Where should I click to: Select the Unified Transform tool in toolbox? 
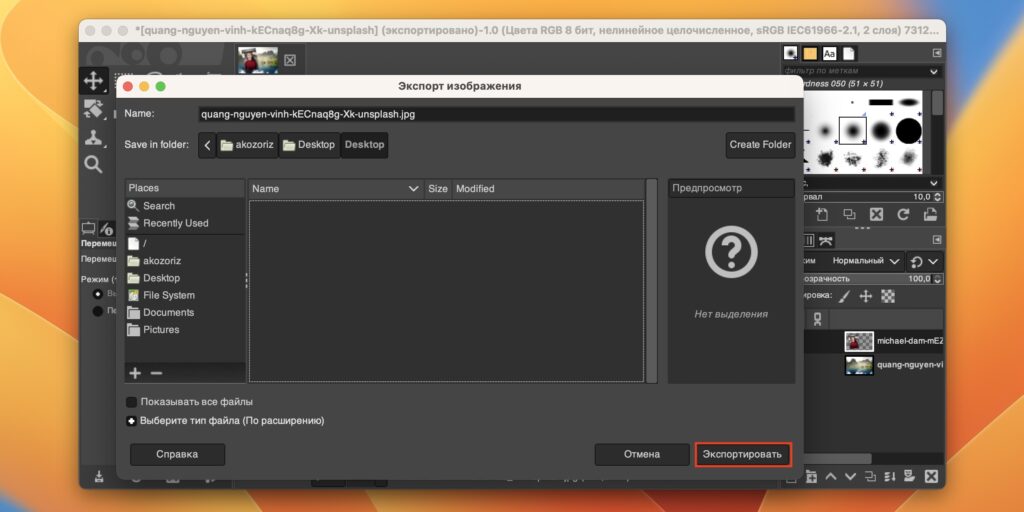coord(94,108)
